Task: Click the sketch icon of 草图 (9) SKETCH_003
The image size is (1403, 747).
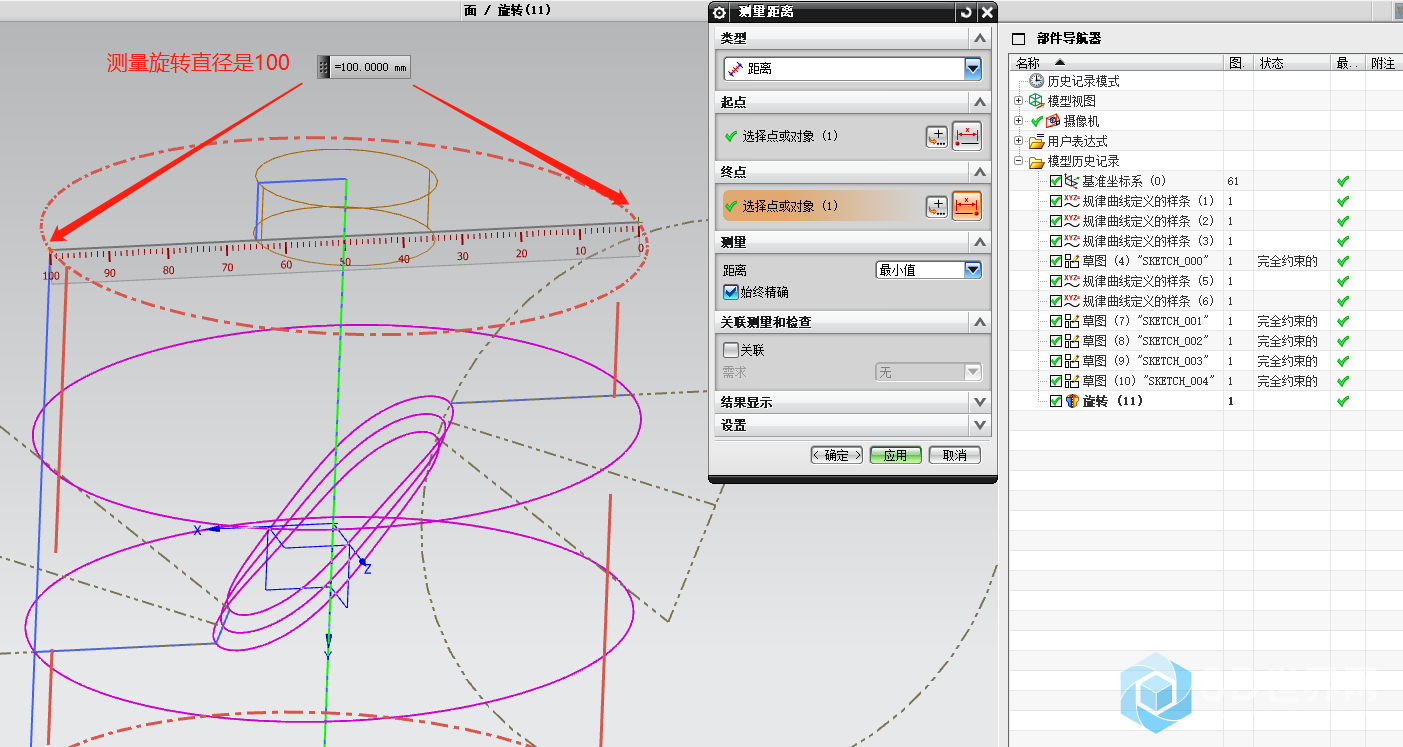Action: point(1072,361)
